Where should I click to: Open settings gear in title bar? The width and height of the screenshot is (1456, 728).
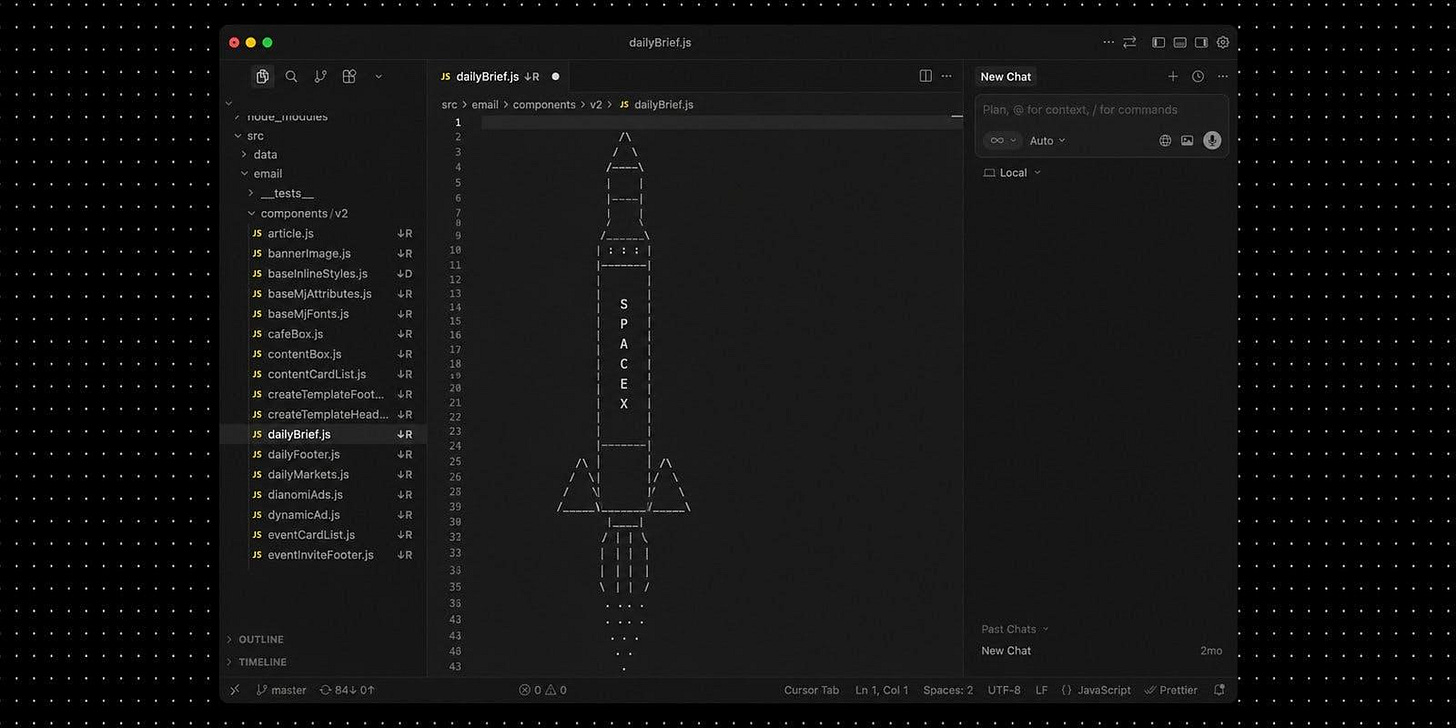click(x=1223, y=42)
